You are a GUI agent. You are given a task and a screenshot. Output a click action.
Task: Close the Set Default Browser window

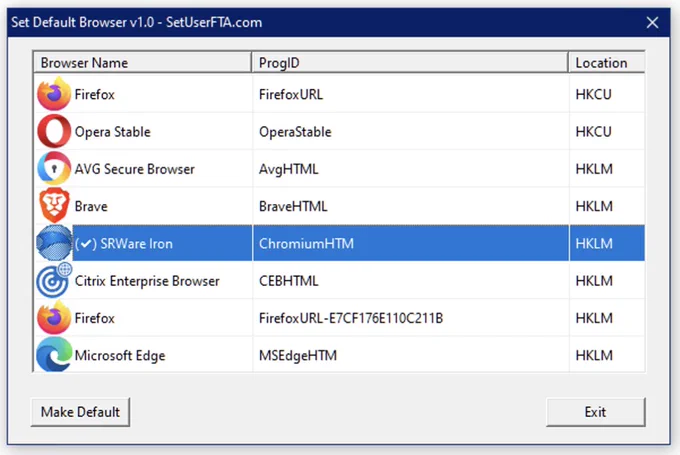click(652, 23)
